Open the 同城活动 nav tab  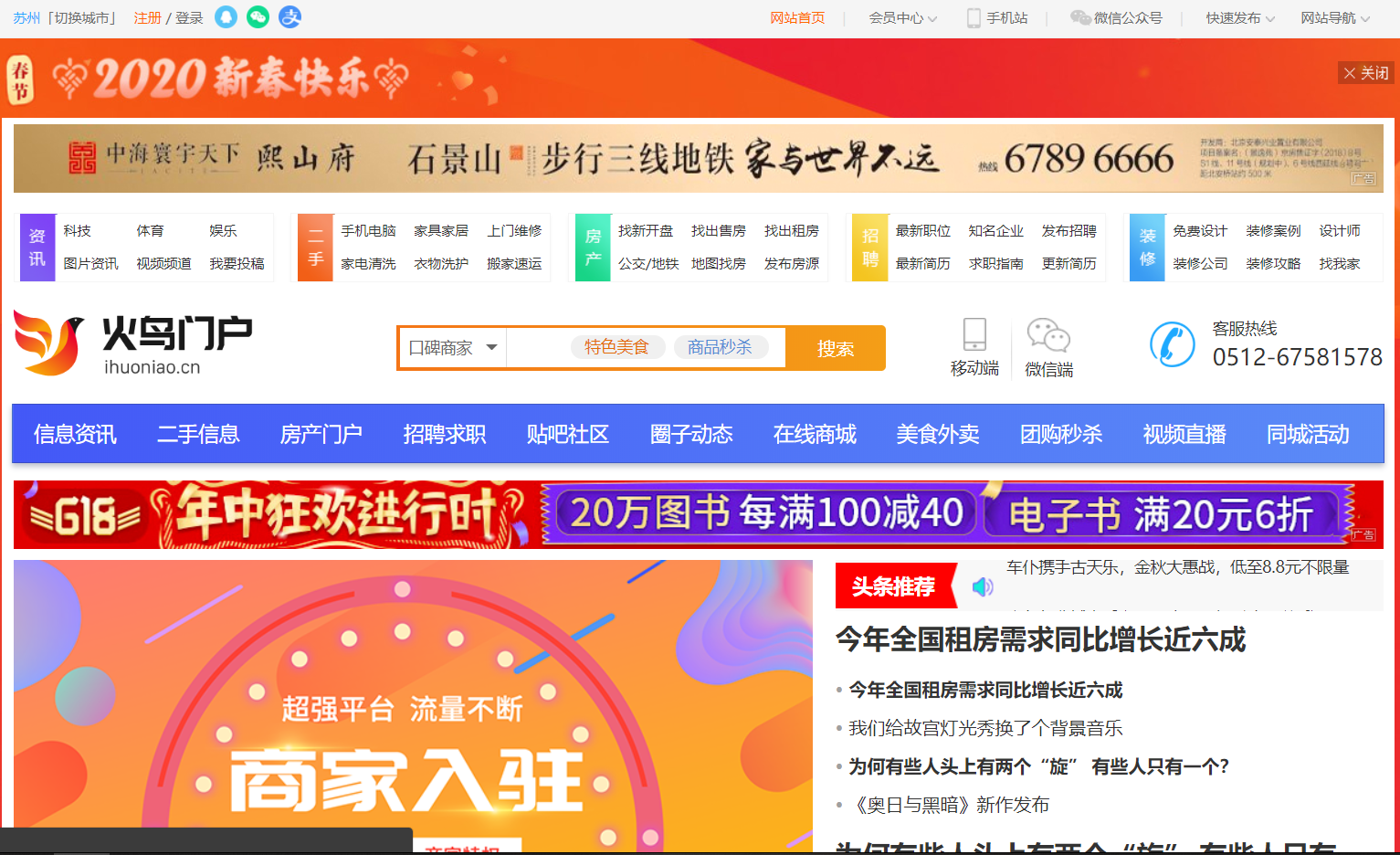tap(1308, 434)
